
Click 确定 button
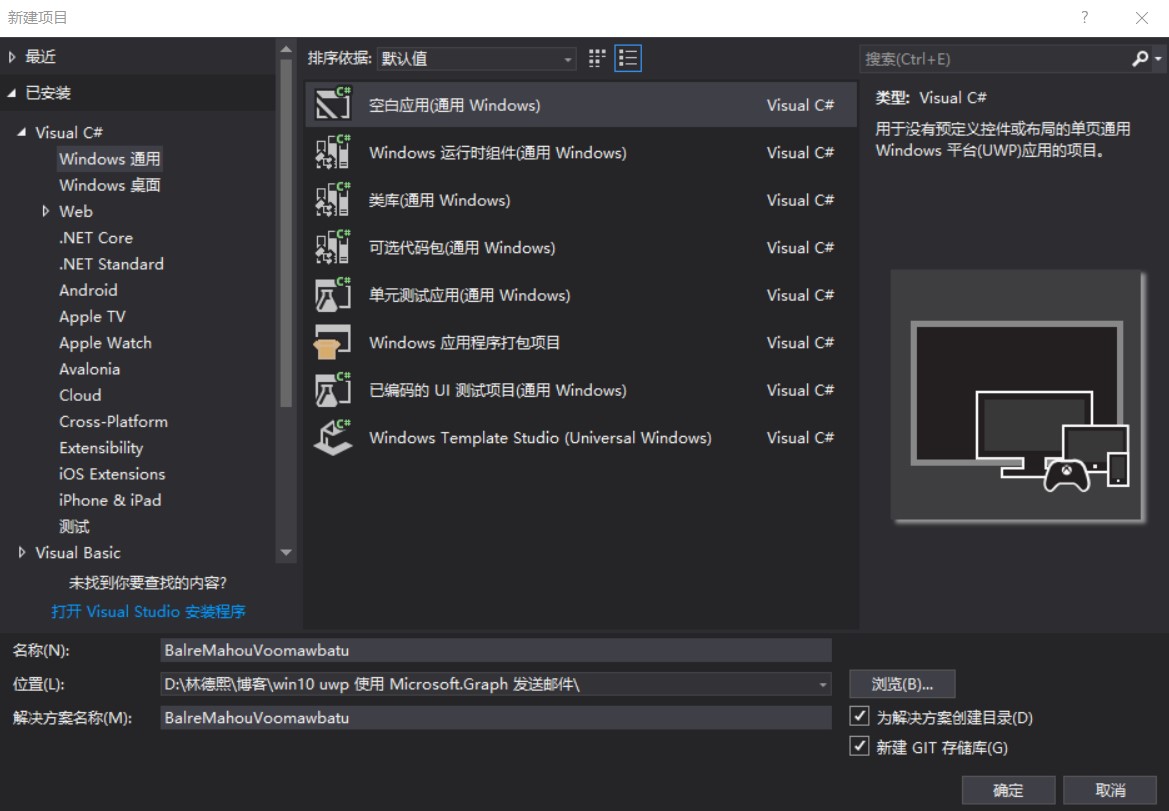point(1008,790)
